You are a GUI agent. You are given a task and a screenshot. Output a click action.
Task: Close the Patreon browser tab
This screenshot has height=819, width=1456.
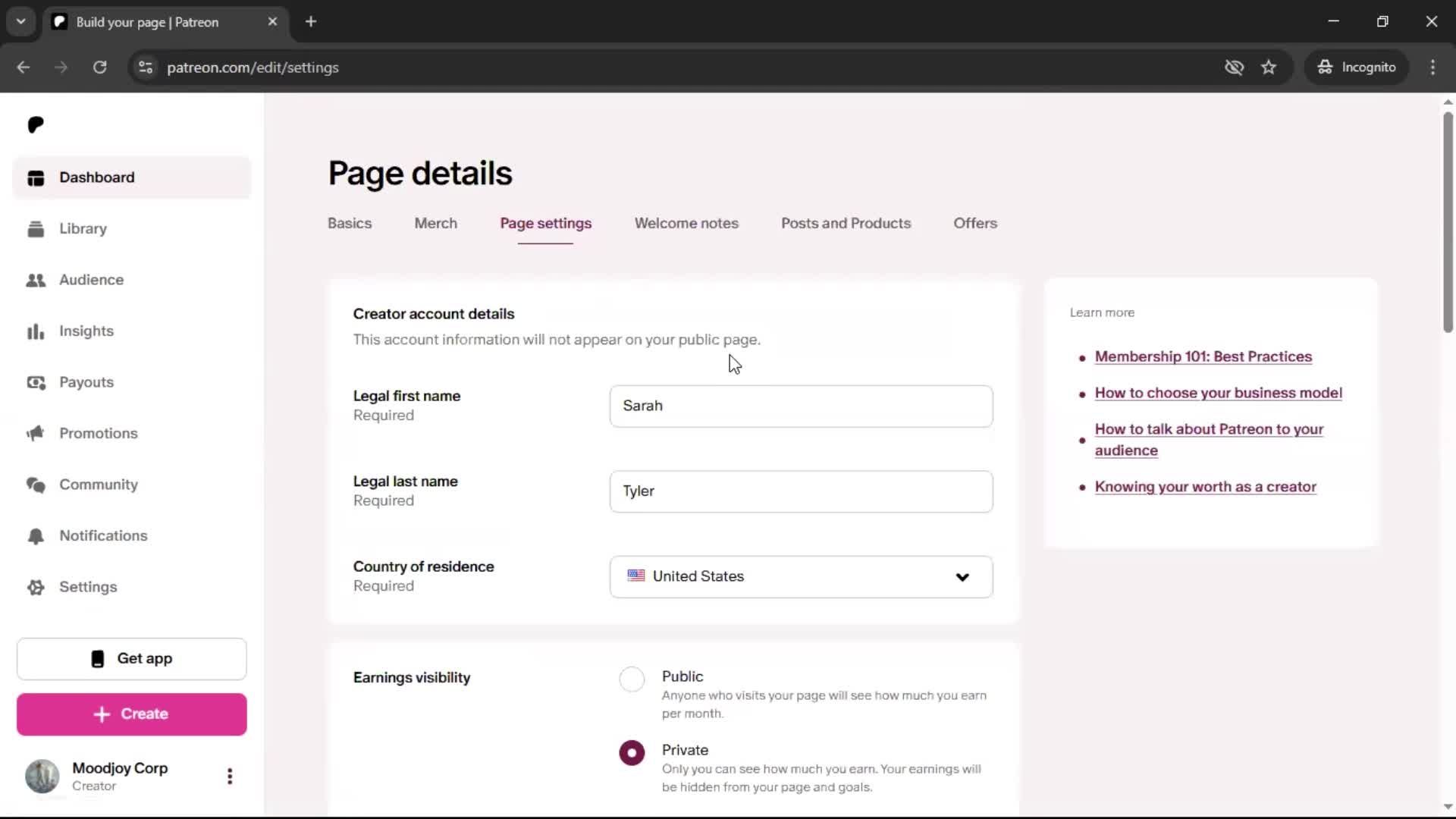[272, 22]
